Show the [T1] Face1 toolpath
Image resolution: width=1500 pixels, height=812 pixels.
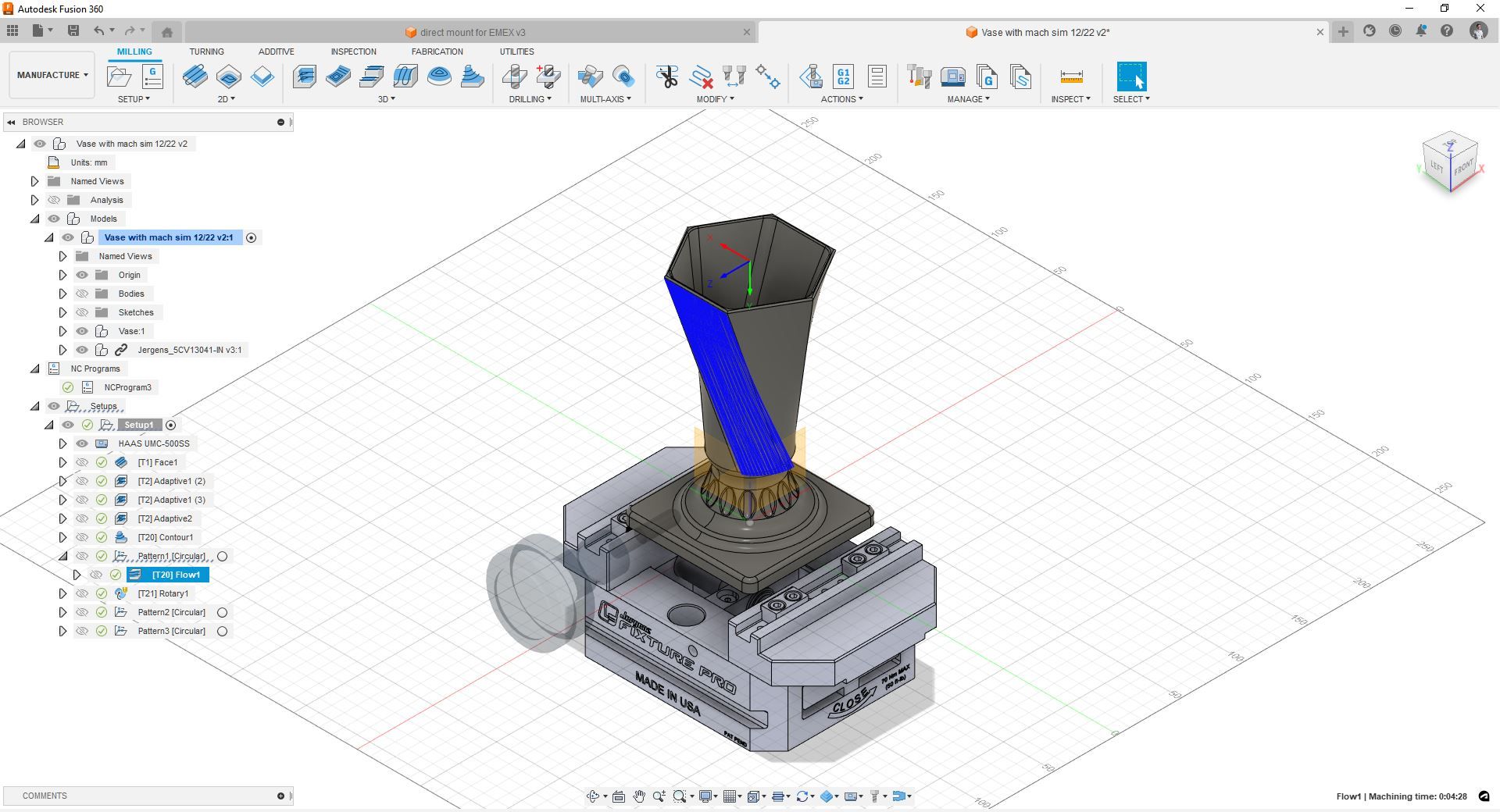point(82,462)
